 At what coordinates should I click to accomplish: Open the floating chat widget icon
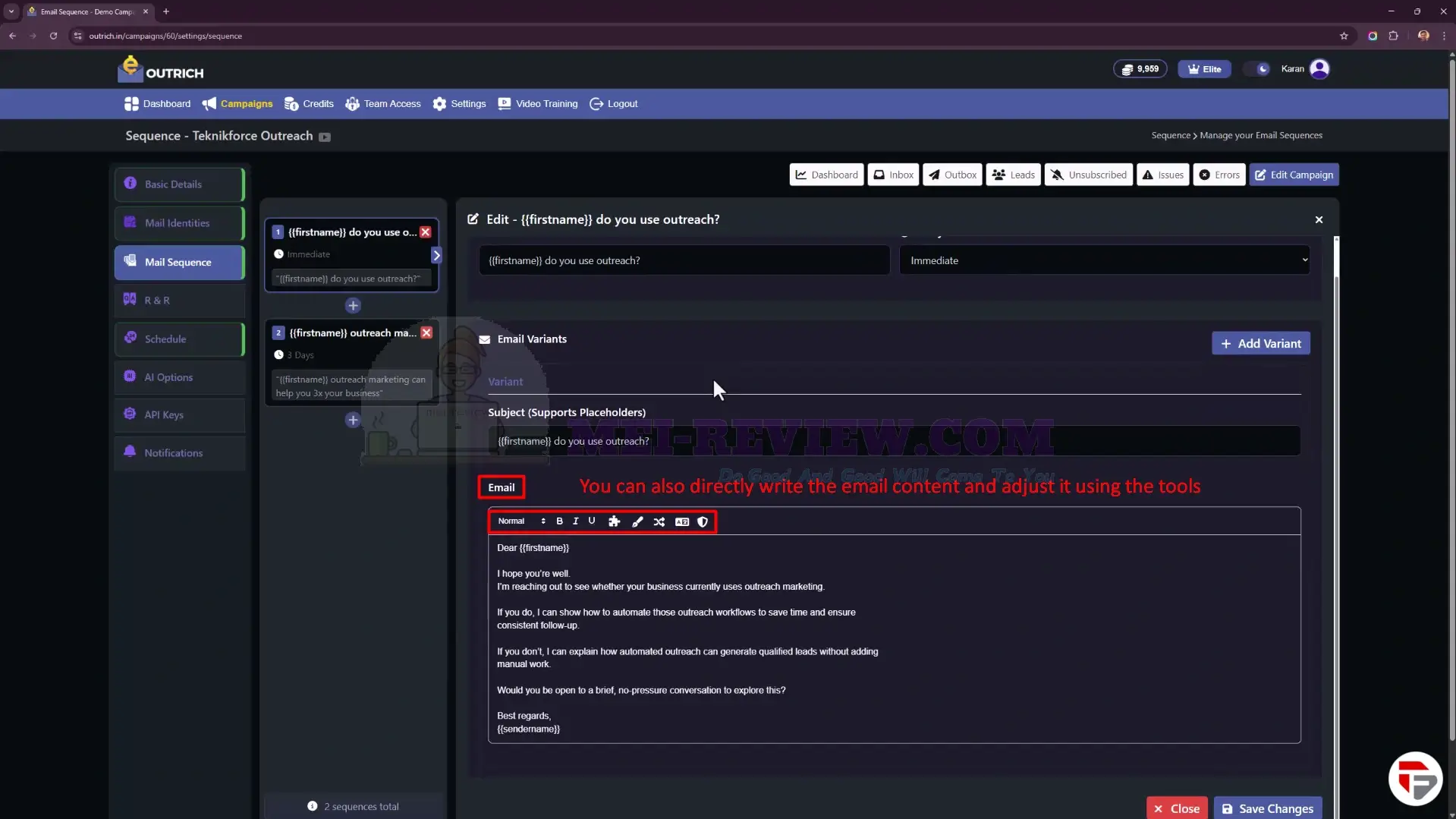[x=1415, y=779]
